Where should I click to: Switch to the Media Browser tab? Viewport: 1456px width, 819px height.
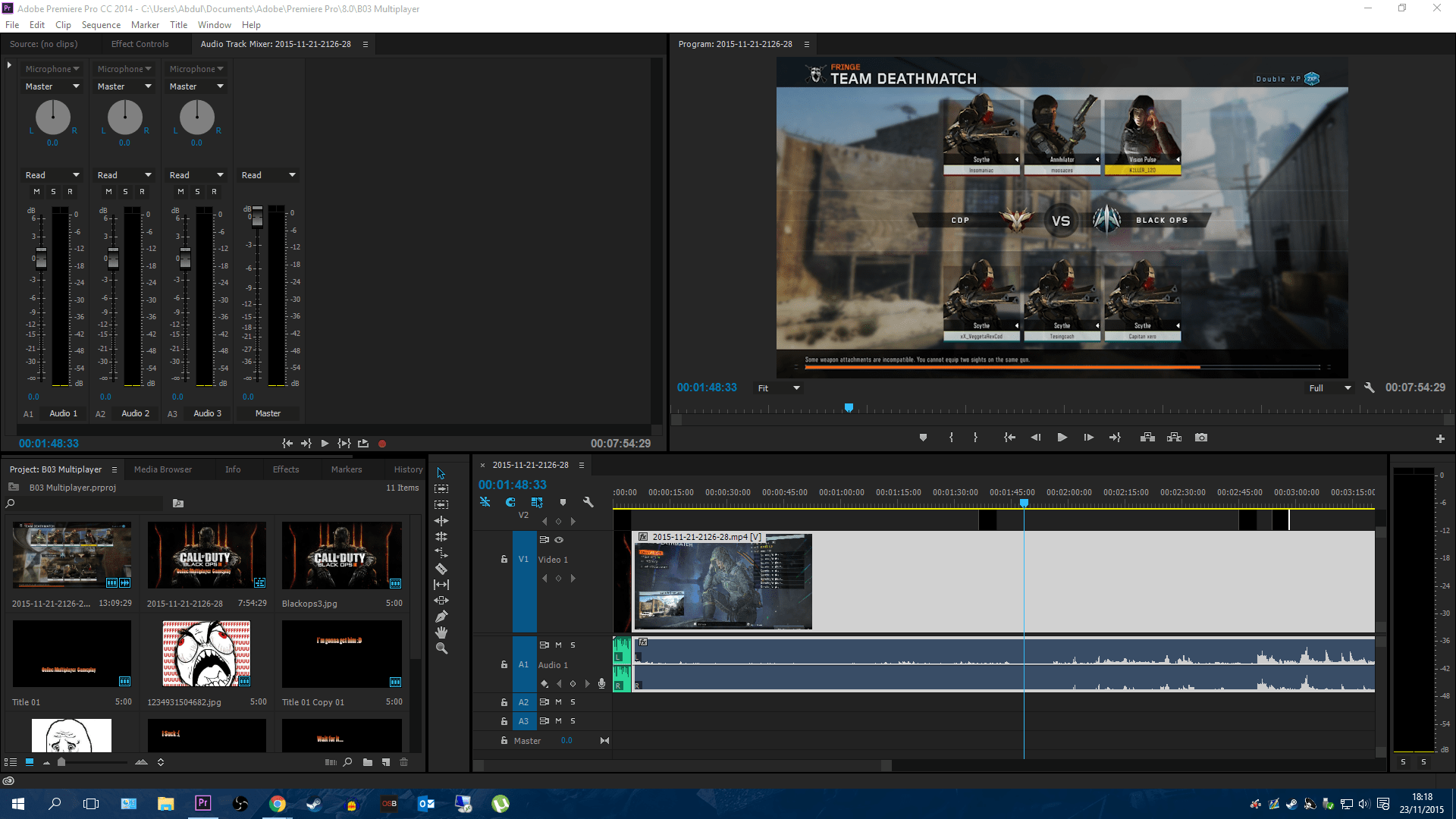162,469
